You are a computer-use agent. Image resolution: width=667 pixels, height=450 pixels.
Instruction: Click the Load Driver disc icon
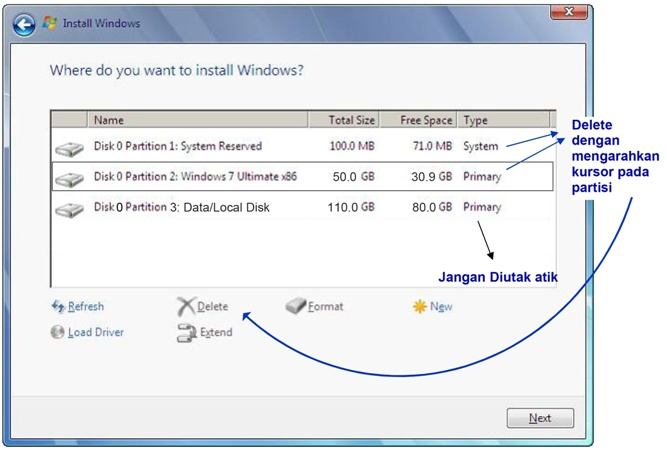[57, 332]
